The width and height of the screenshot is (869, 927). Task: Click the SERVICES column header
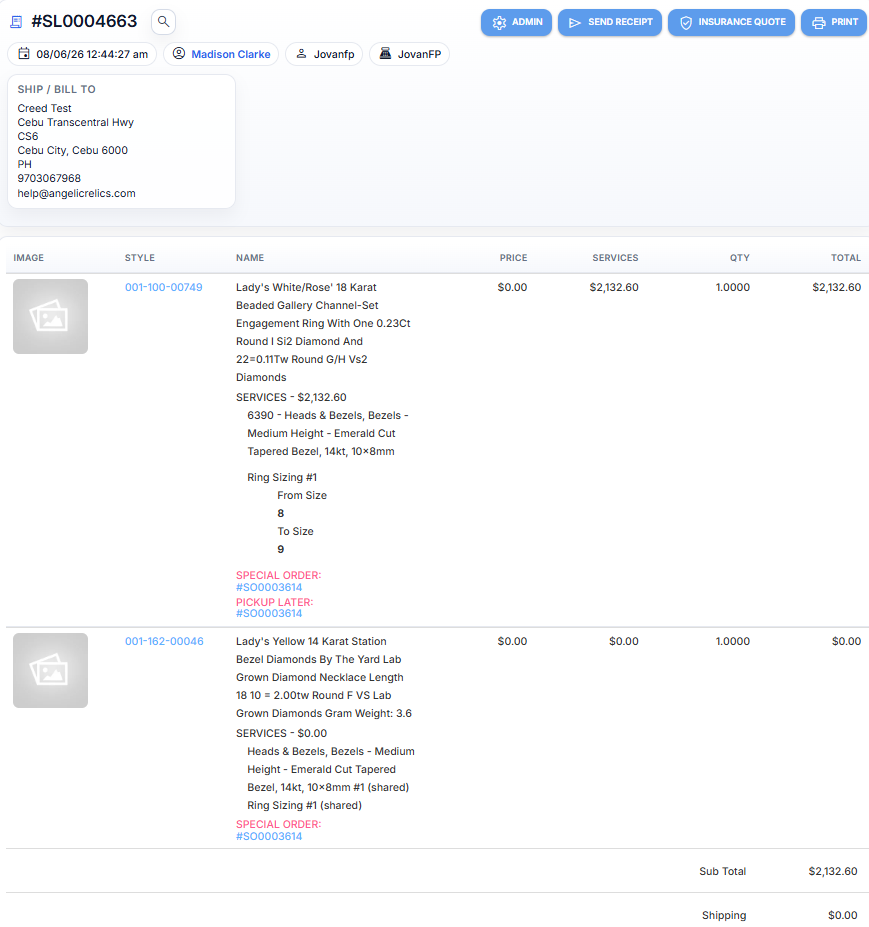tap(615, 258)
